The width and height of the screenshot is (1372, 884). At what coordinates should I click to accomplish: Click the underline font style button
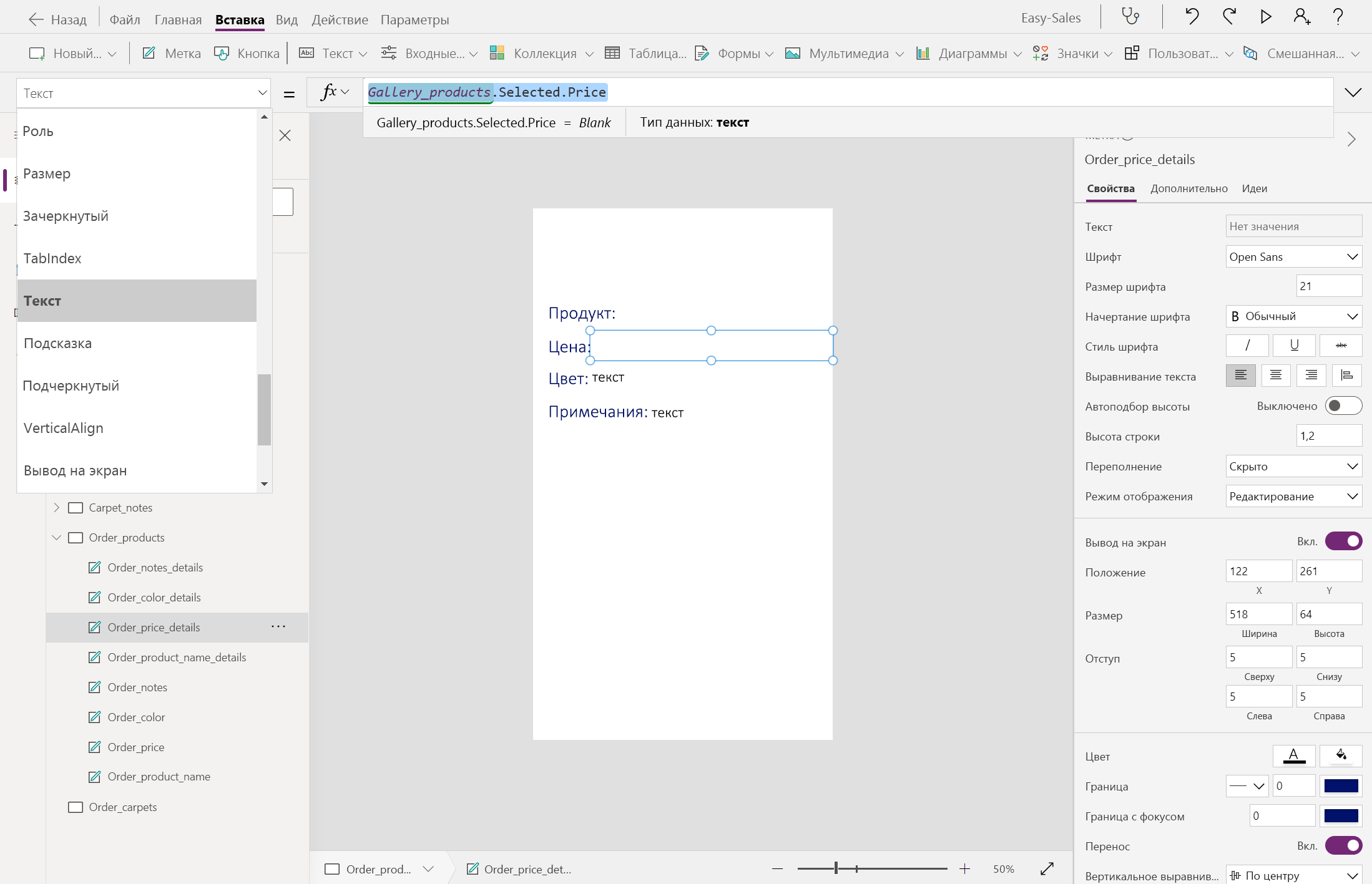pos(1293,346)
